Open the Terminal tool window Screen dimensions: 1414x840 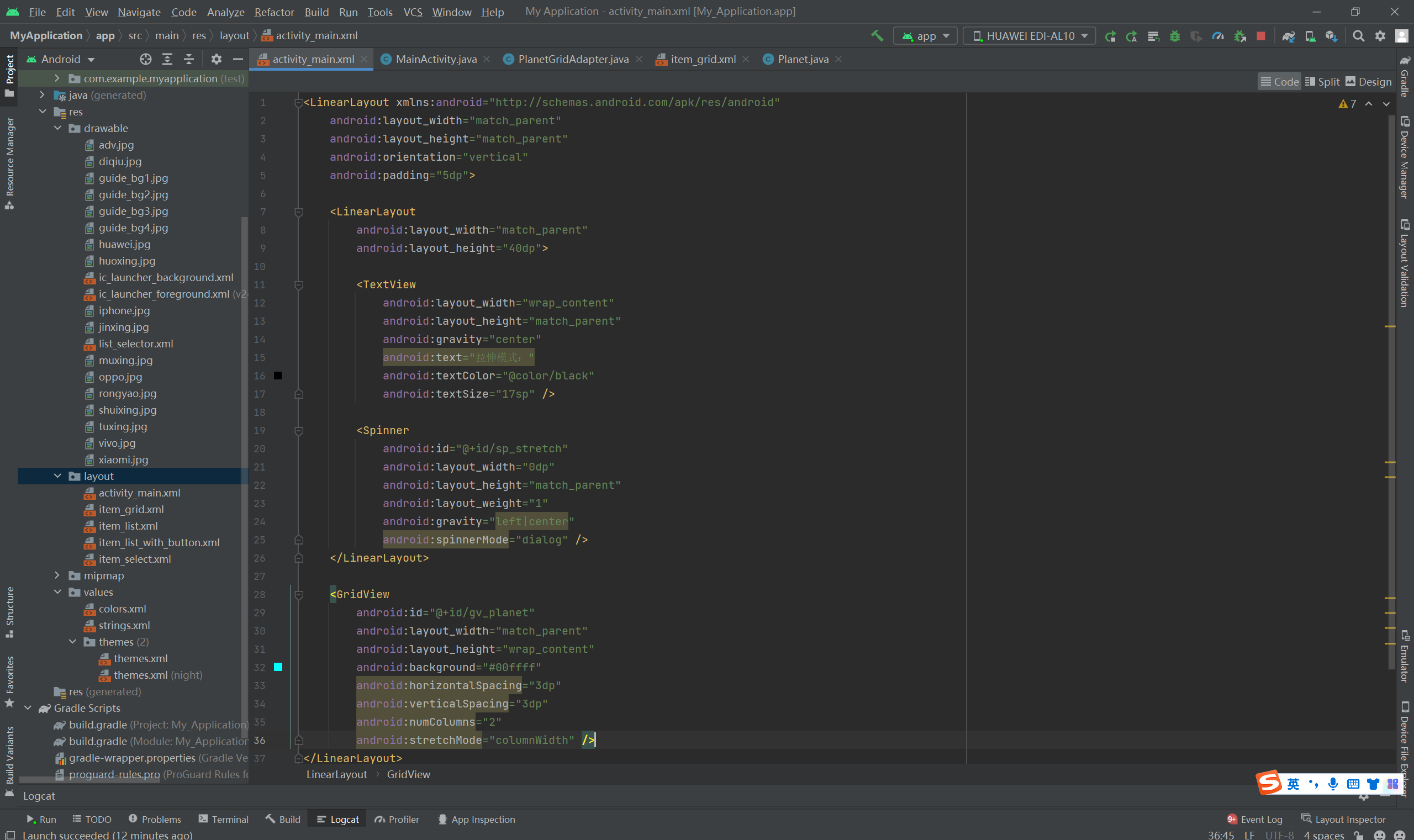[224, 819]
